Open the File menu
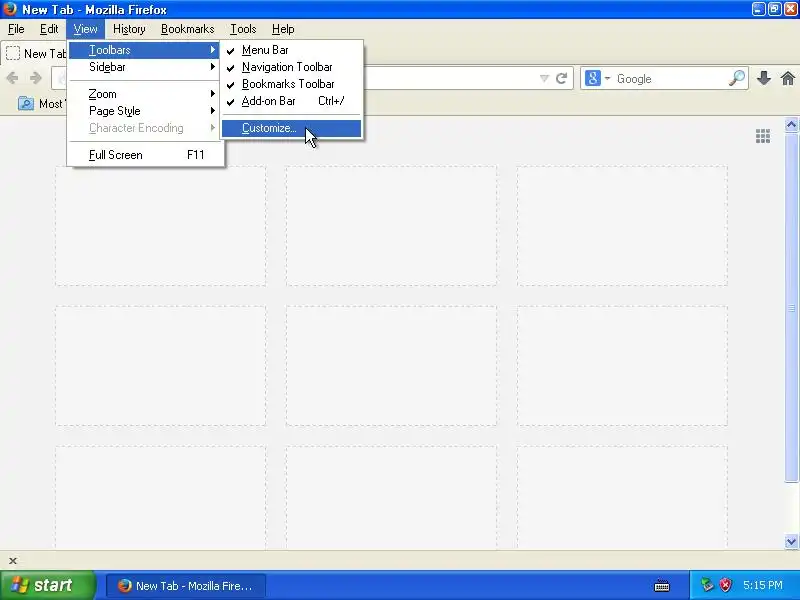This screenshot has width=800, height=600. click(x=16, y=29)
